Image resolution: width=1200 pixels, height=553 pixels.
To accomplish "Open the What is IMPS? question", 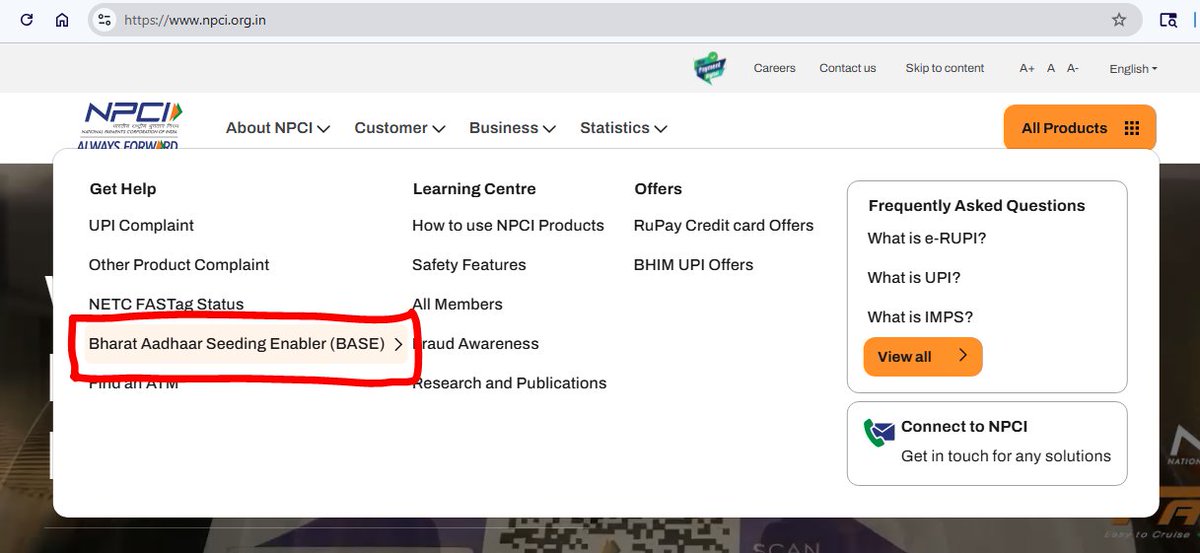I will coord(920,317).
